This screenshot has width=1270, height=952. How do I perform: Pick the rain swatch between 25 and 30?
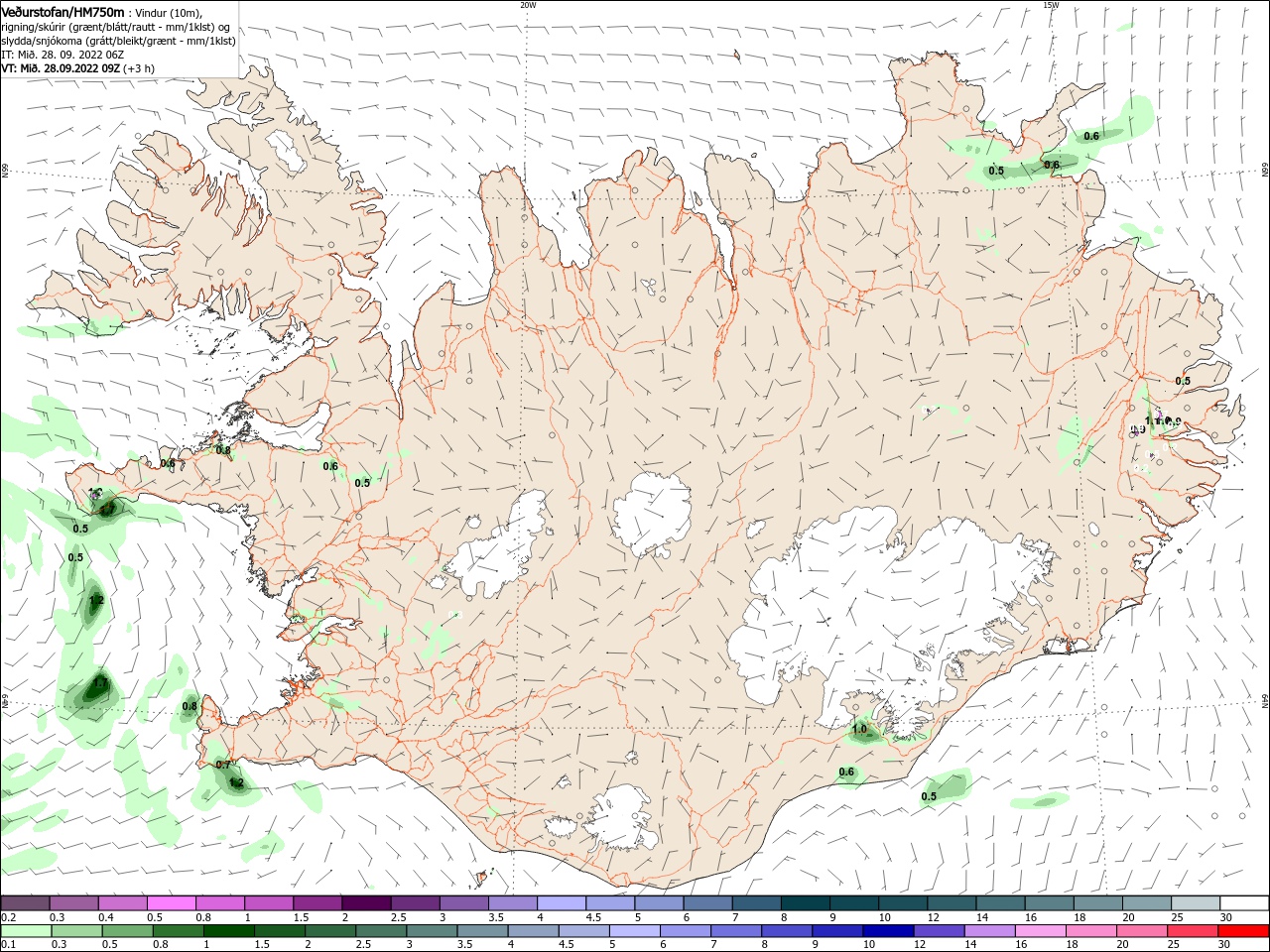click(x=1194, y=931)
